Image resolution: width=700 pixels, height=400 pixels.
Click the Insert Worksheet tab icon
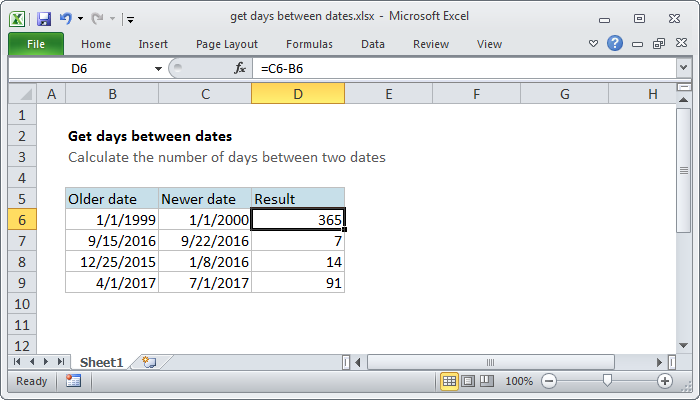pyautogui.click(x=148, y=361)
